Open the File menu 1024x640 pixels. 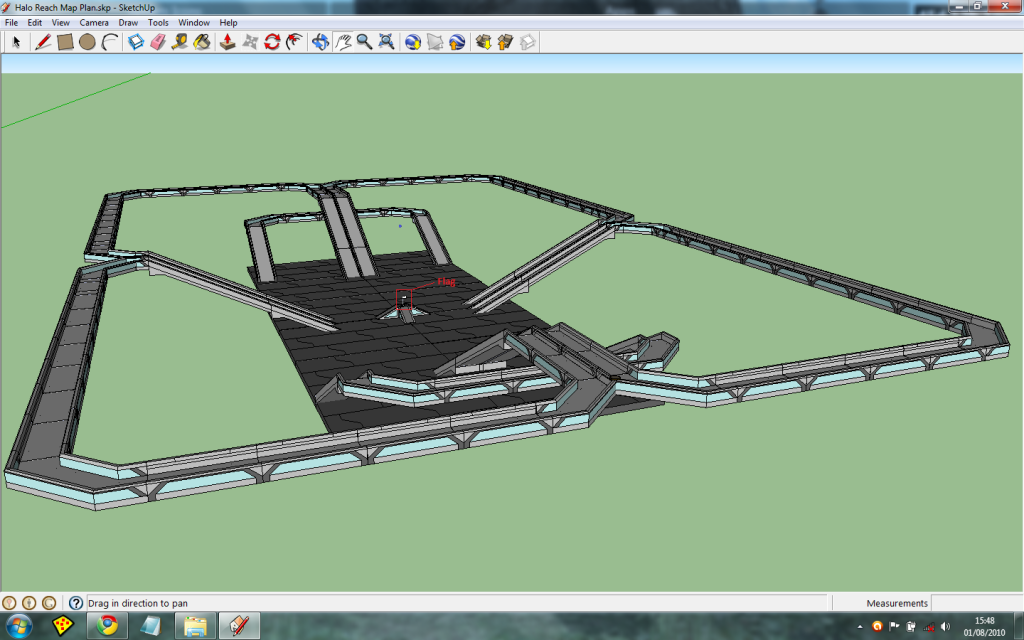11,22
